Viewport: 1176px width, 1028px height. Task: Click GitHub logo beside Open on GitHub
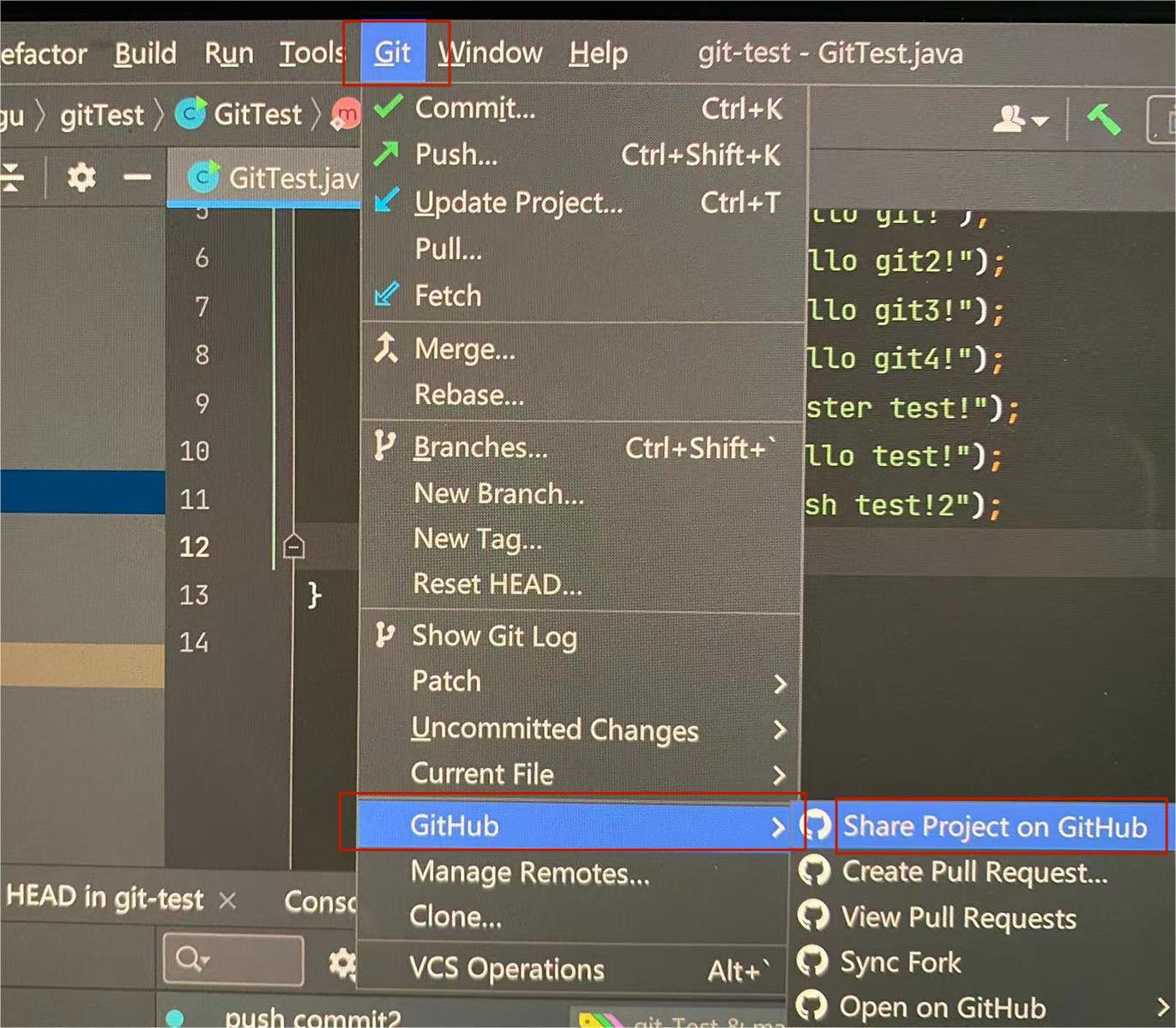pyautogui.click(x=811, y=1006)
